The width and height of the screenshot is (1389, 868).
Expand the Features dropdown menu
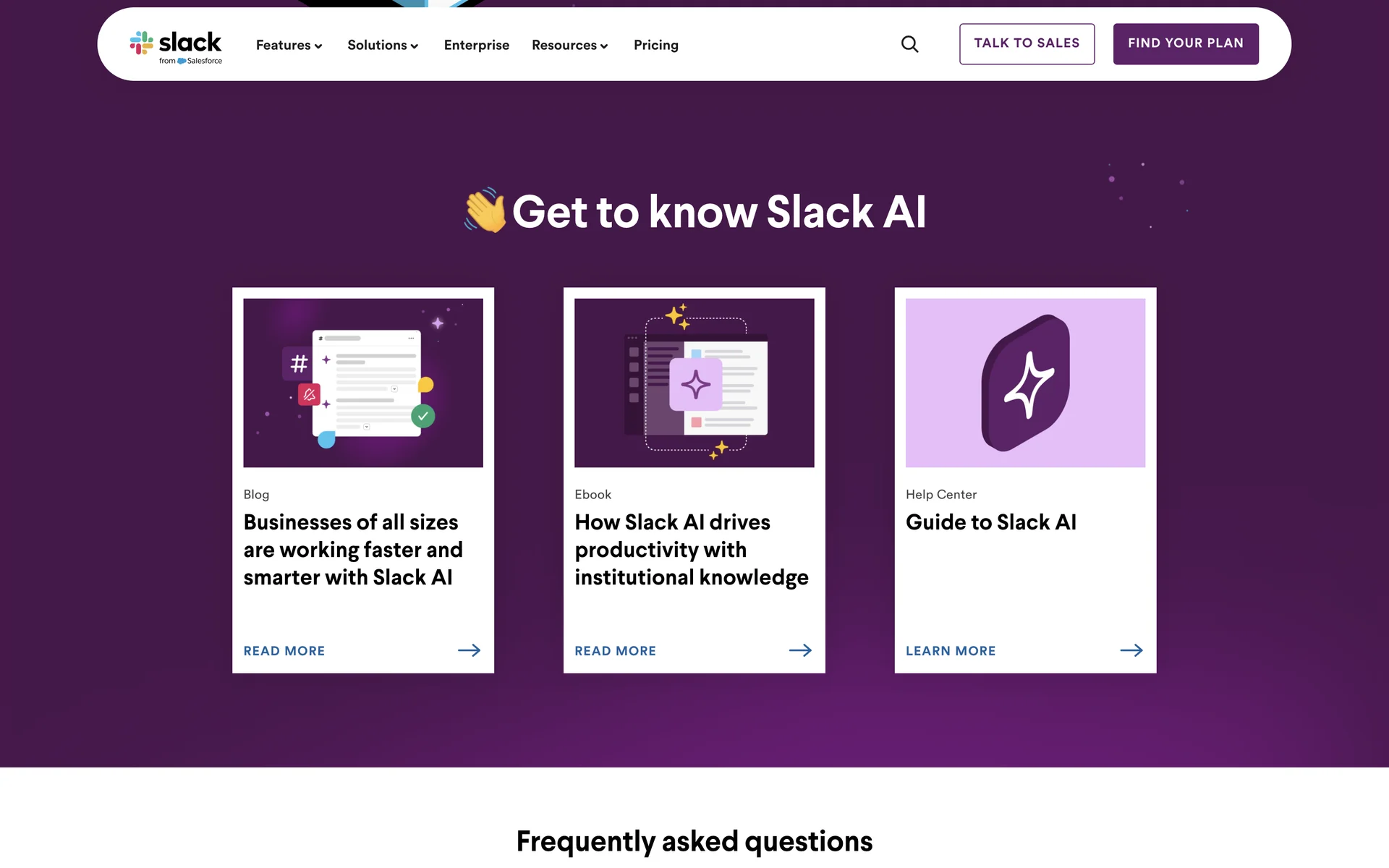pos(289,45)
